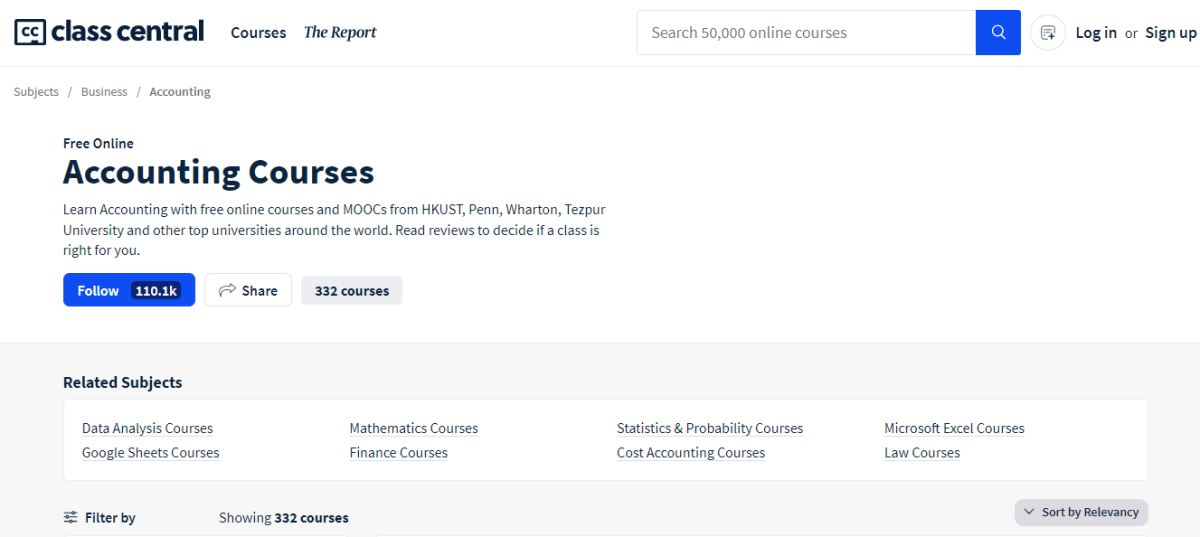Click the Filter by sliders icon

coord(71,517)
